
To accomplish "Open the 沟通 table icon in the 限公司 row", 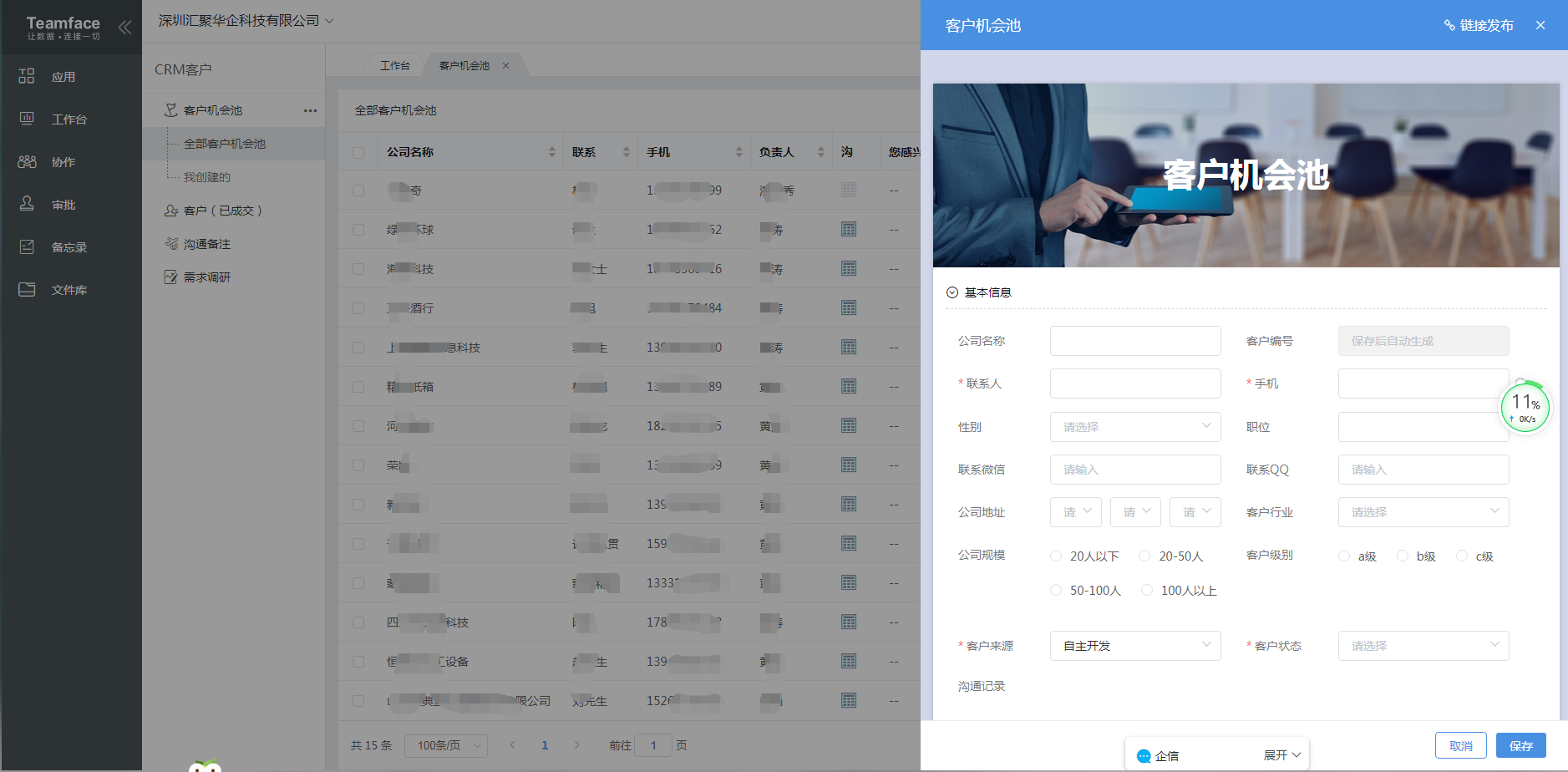I will pyautogui.click(x=849, y=700).
